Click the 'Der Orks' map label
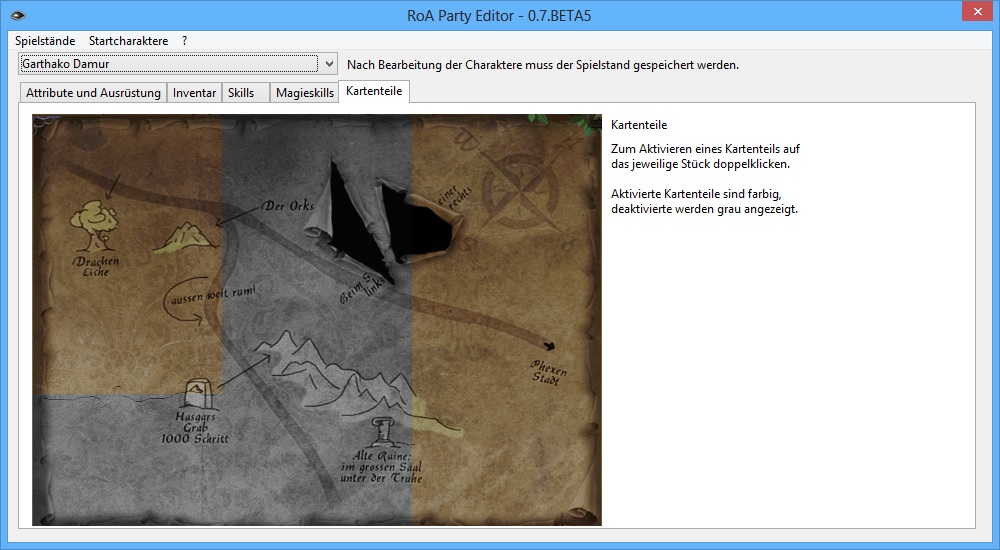This screenshot has width=1000, height=550. (289, 205)
